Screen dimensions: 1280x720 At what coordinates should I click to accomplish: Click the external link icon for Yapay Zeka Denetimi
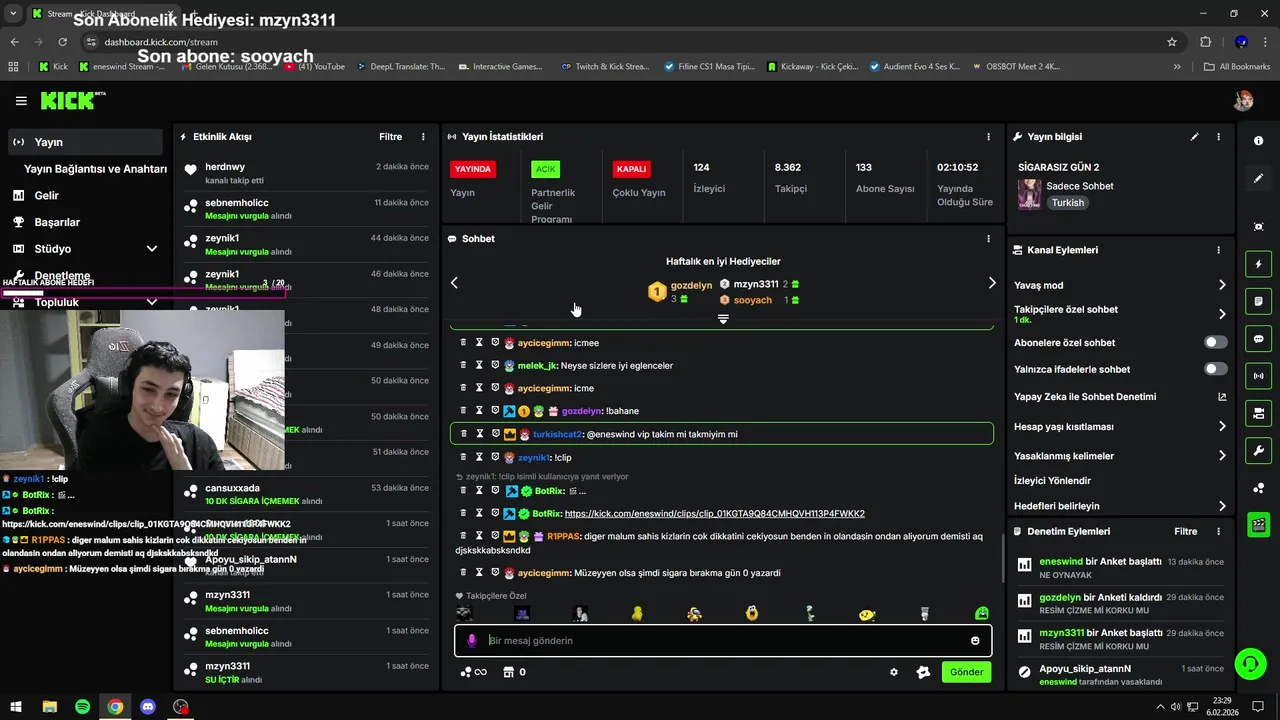(x=1222, y=397)
